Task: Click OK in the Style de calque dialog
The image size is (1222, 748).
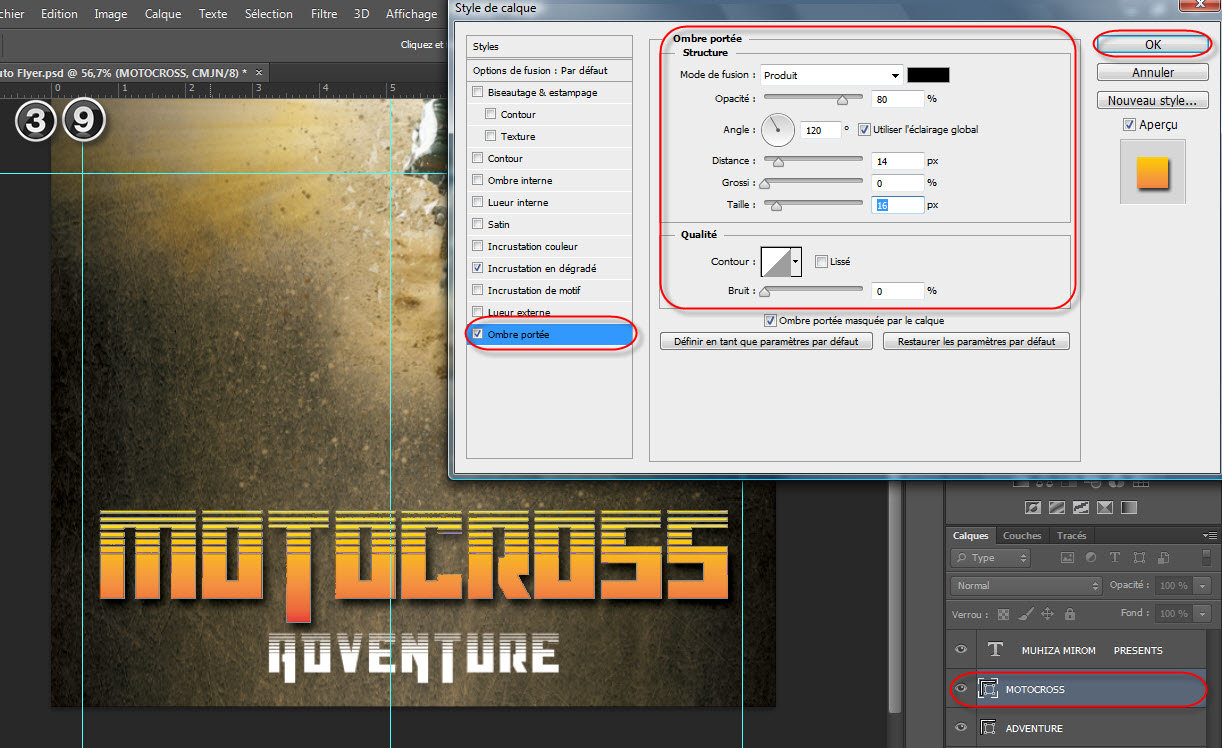Action: click(1153, 44)
